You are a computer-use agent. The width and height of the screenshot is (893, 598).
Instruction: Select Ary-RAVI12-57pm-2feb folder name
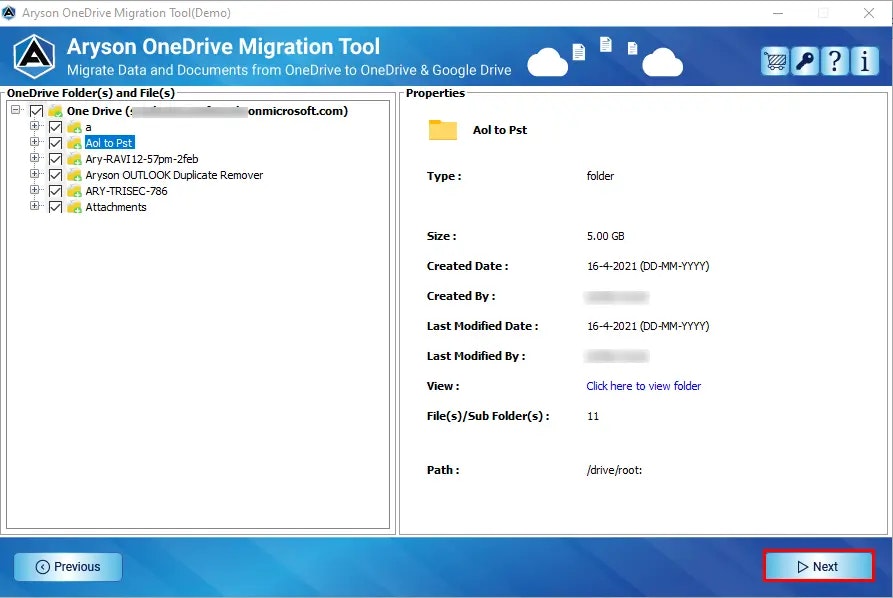coord(142,159)
